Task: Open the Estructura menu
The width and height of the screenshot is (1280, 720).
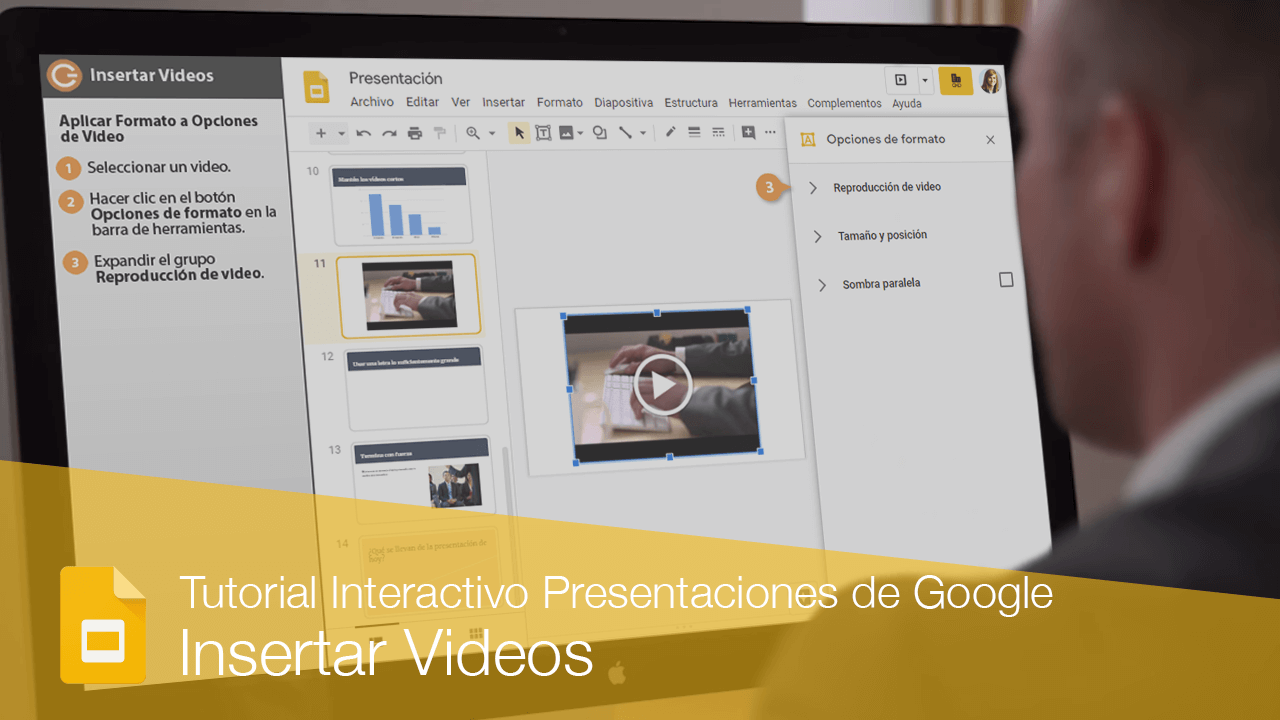Action: (691, 102)
